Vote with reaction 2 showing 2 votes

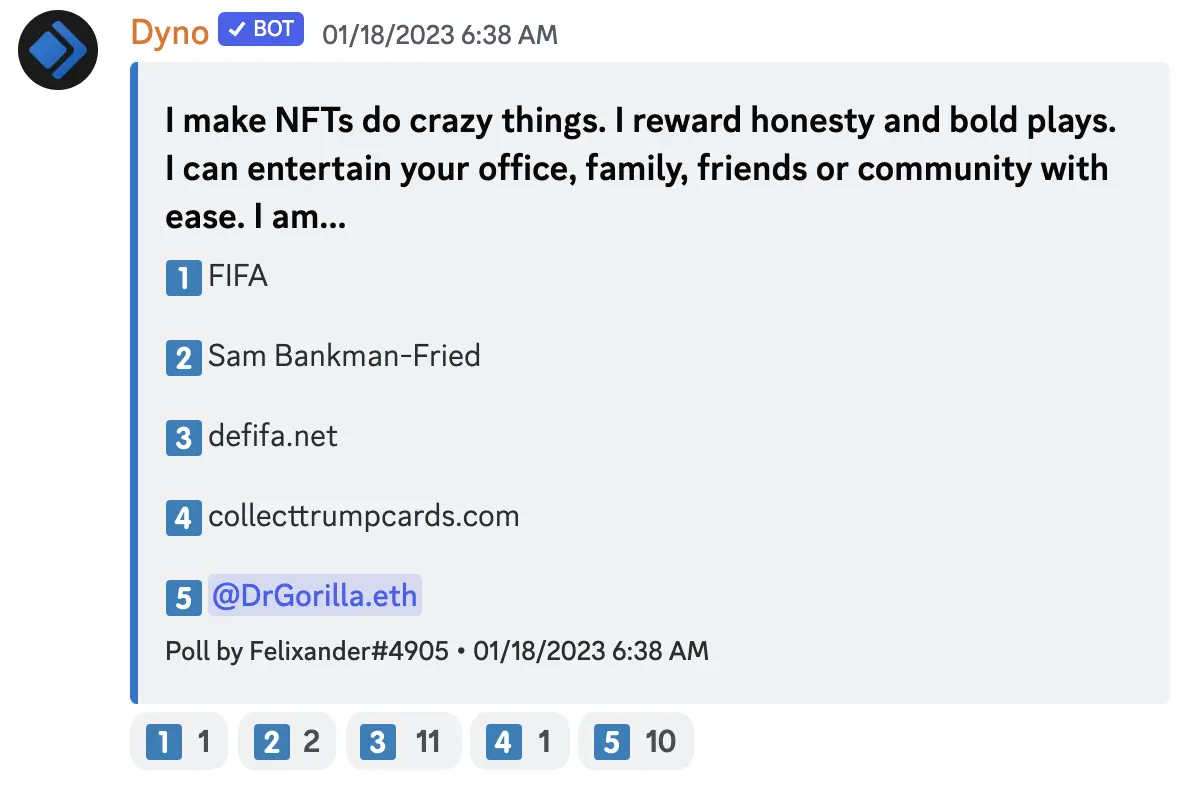click(287, 742)
